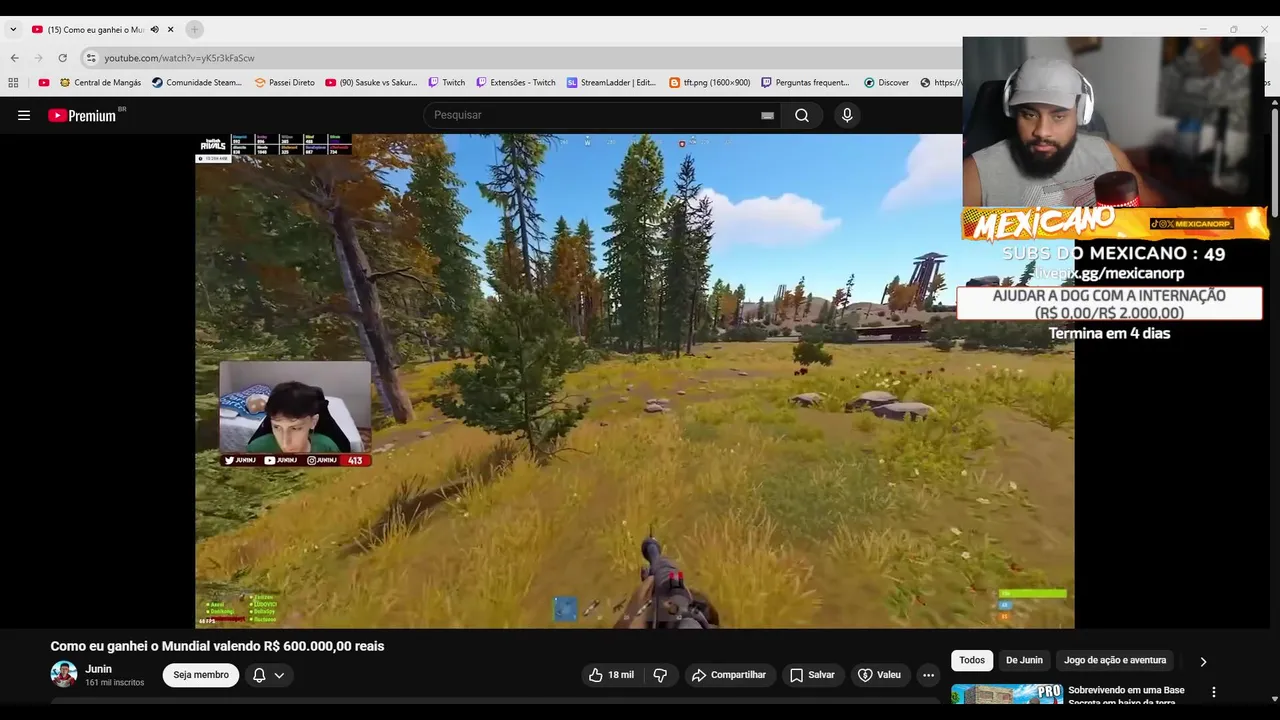Open the Discover bookmark

(886, 83)
